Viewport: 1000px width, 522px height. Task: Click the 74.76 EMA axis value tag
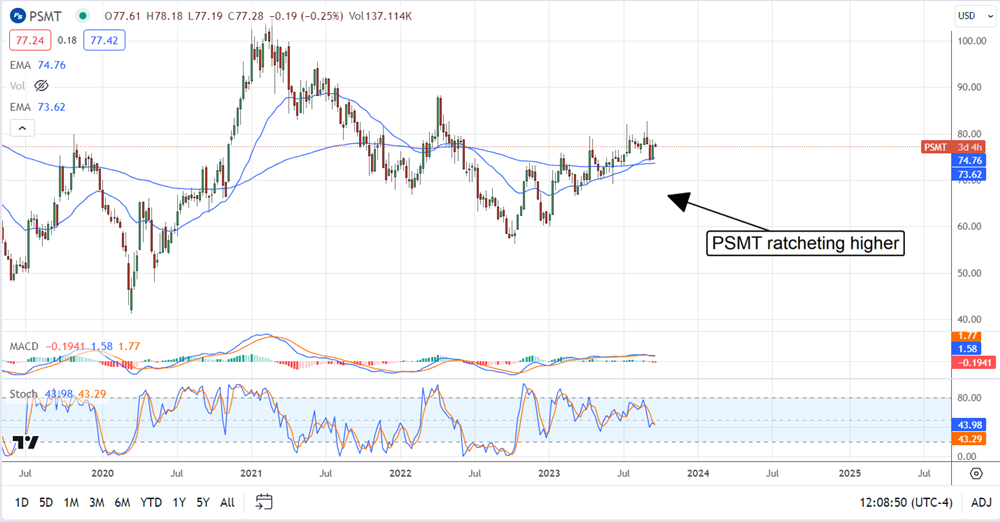click(969, 161)
